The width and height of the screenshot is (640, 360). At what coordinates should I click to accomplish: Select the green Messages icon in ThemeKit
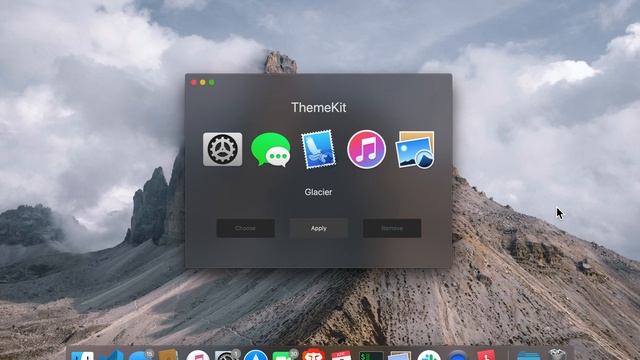271,149
